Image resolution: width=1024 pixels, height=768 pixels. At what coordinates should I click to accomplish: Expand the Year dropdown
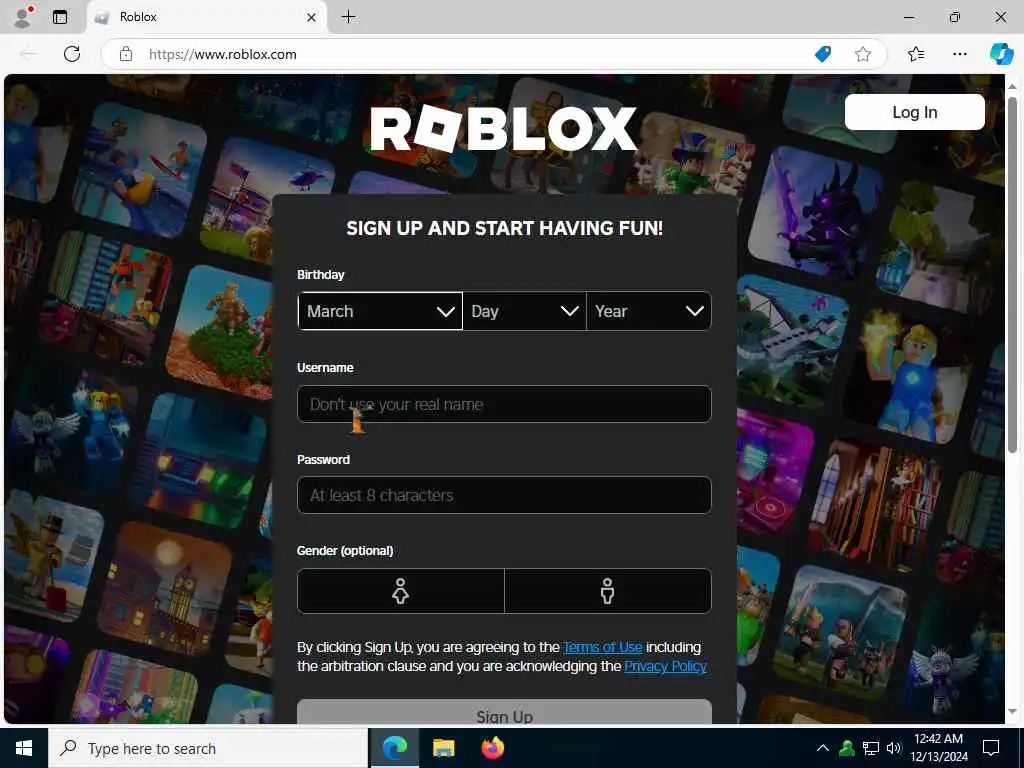click(x=648, y=312)
